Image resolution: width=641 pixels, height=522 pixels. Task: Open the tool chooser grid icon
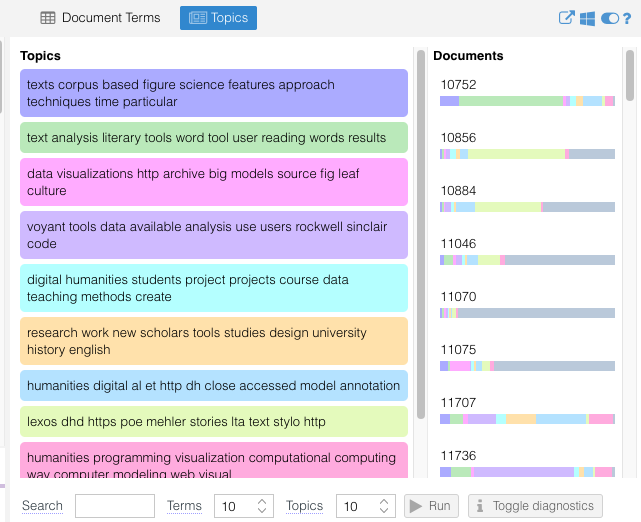588,18
